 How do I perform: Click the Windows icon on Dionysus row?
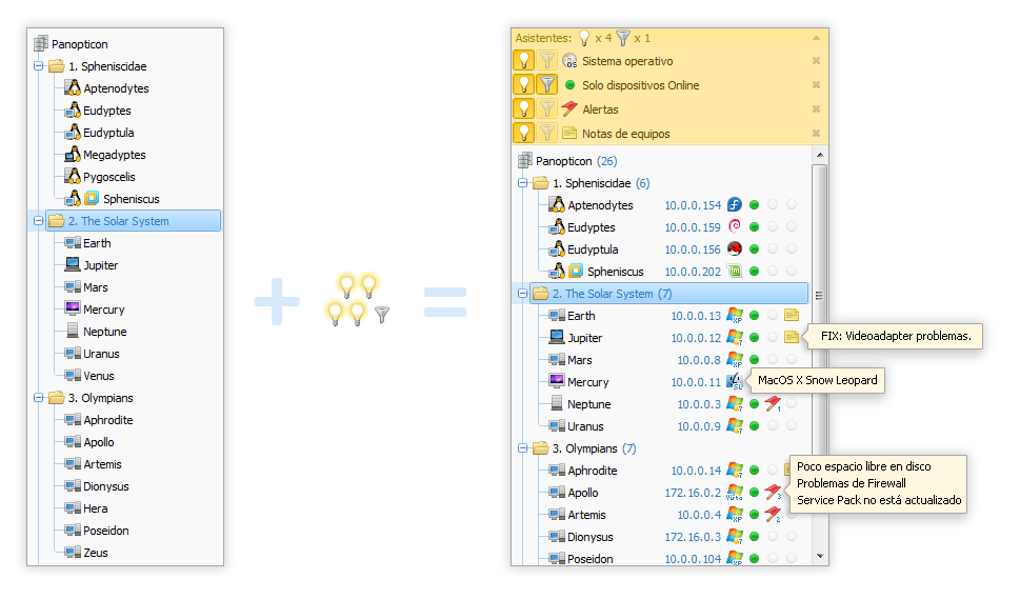[734, 537]
